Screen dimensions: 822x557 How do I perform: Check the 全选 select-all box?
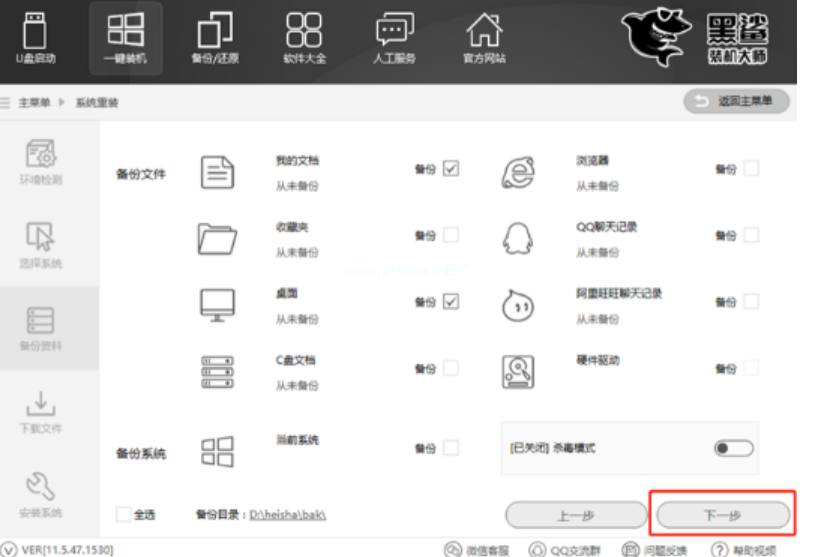tap(123, 514)
